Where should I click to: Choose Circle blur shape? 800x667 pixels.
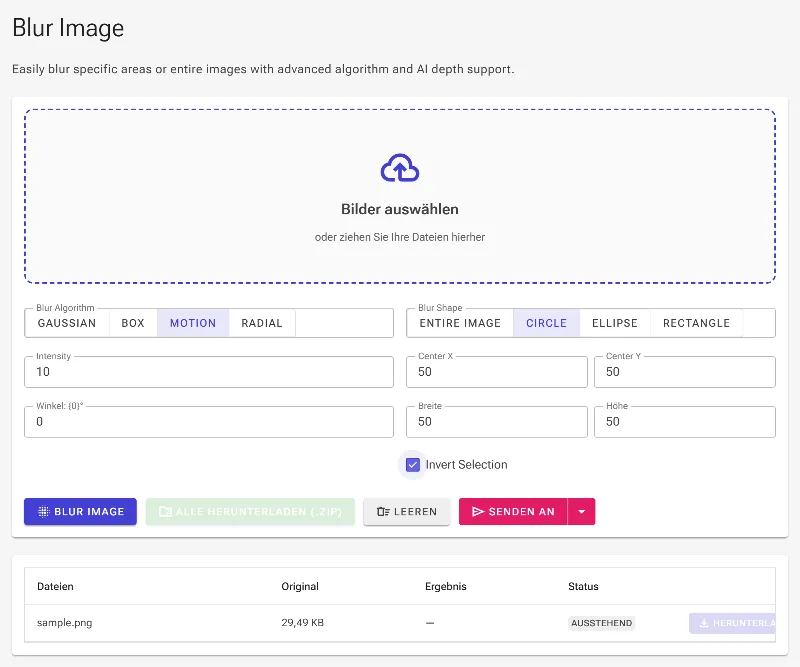click(546, 323)
